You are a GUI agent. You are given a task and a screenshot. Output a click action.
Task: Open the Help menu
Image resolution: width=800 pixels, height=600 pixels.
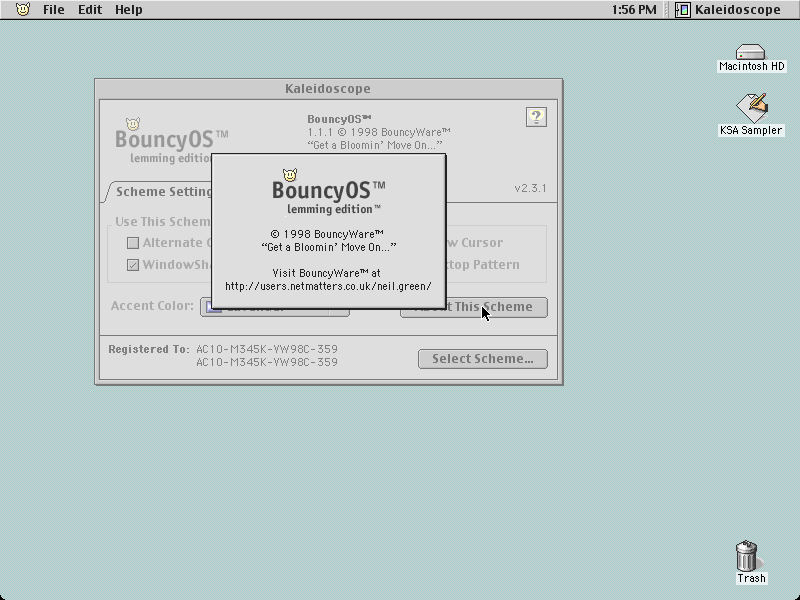click(x=129, y=10)
